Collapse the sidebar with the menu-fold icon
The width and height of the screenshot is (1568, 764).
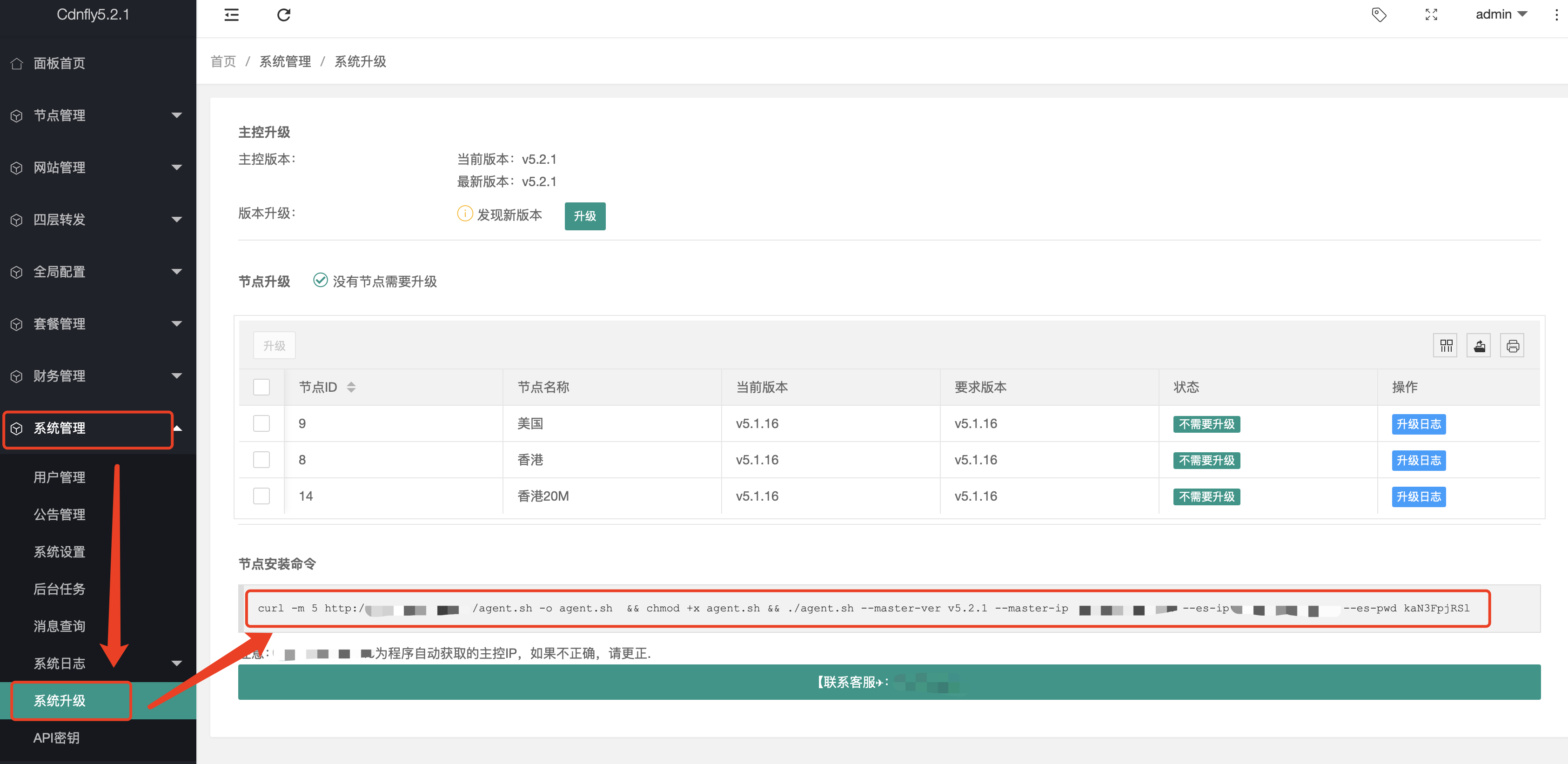click(231, 14)
